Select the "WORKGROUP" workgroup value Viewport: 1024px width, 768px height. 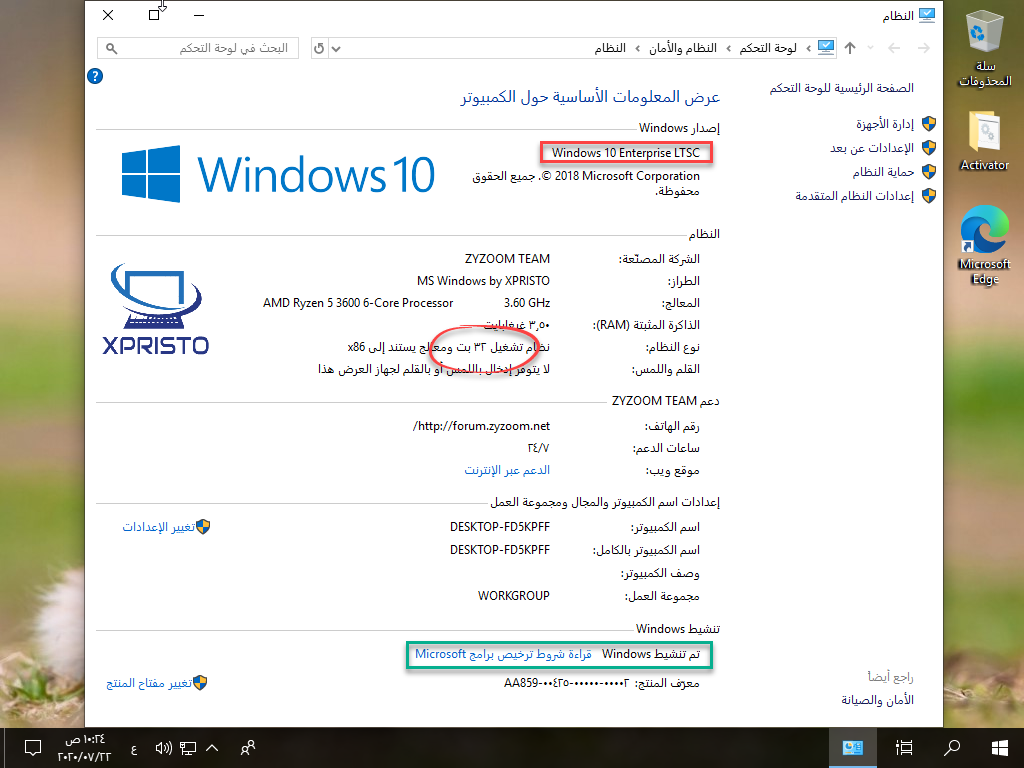[514, 596]
